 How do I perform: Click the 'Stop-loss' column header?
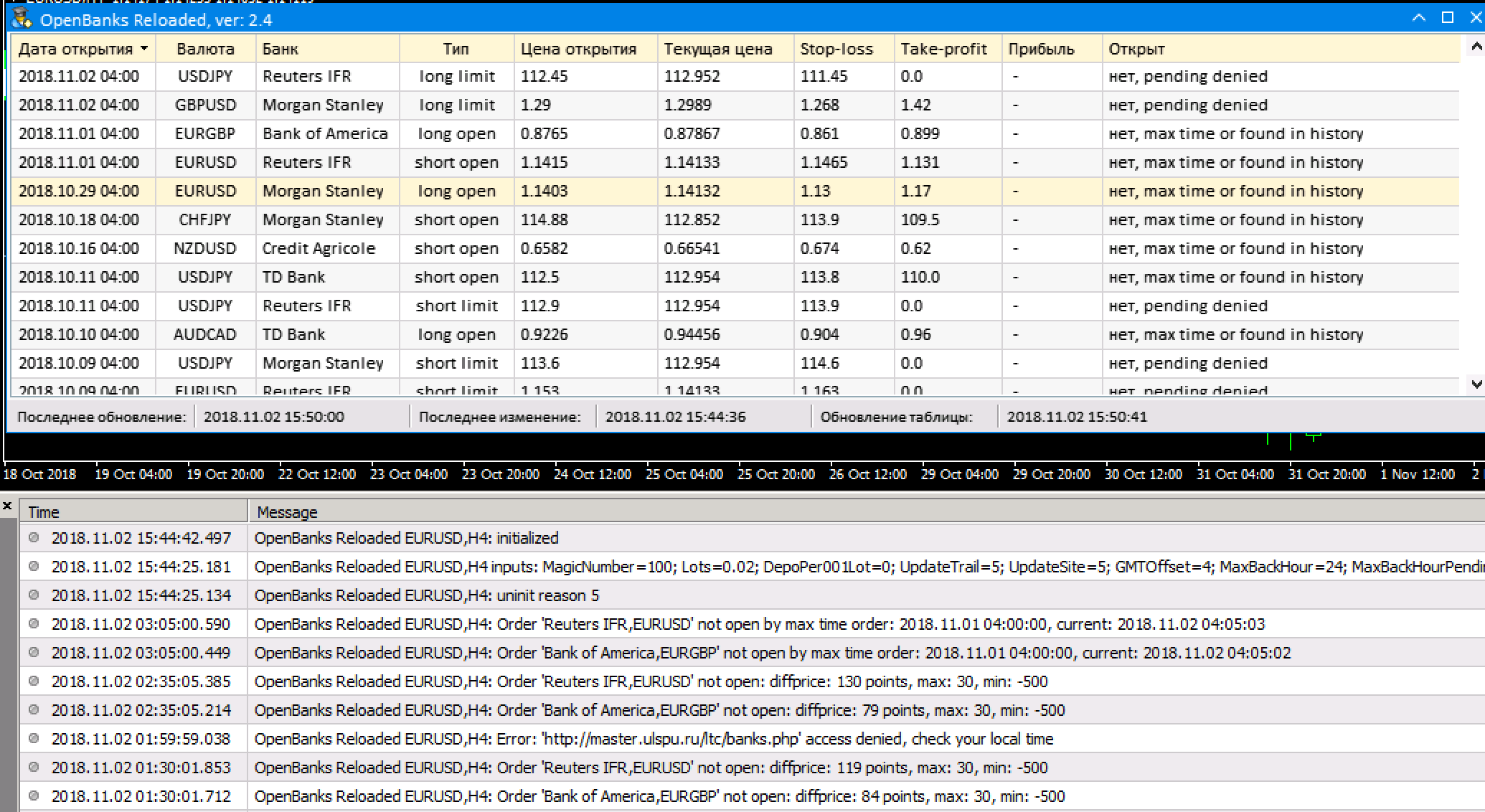click(x=844, y=49)
